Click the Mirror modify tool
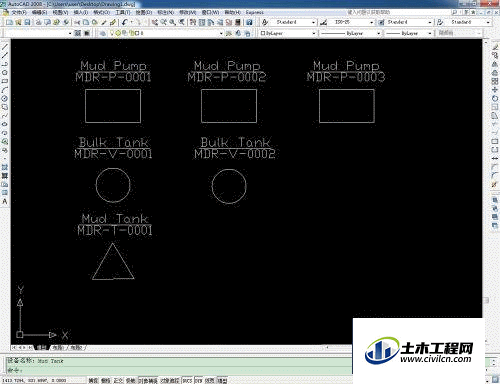This screenshot has width=500, height=384. click(495, 64)
